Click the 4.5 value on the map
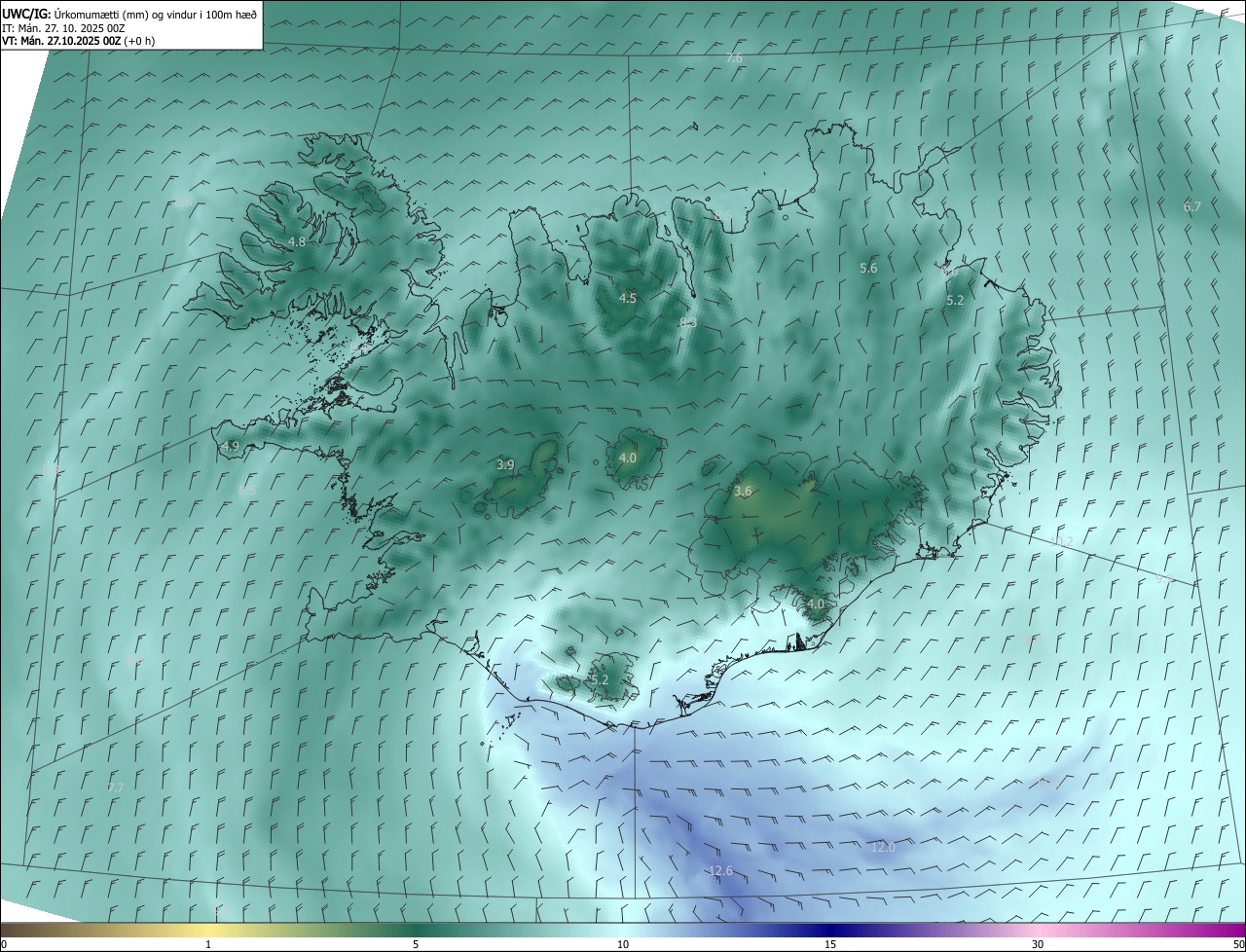The width and height of the screenshot is (1246, 952). tap(628, 298)
